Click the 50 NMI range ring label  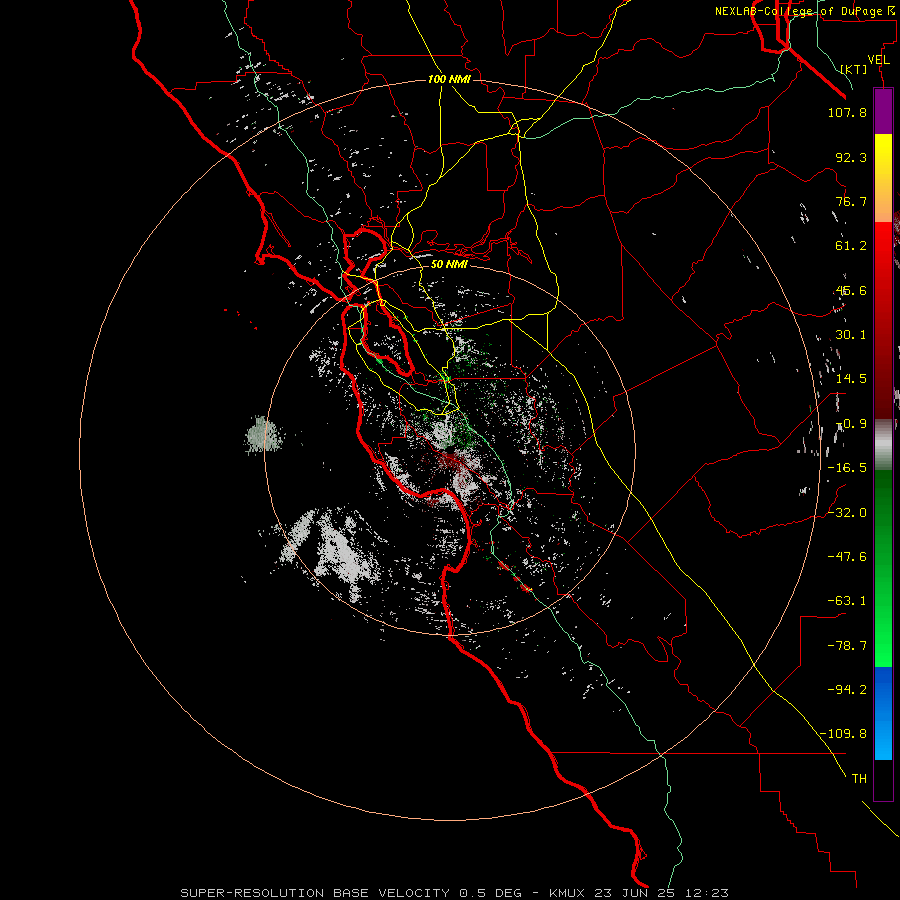[449, 264]
